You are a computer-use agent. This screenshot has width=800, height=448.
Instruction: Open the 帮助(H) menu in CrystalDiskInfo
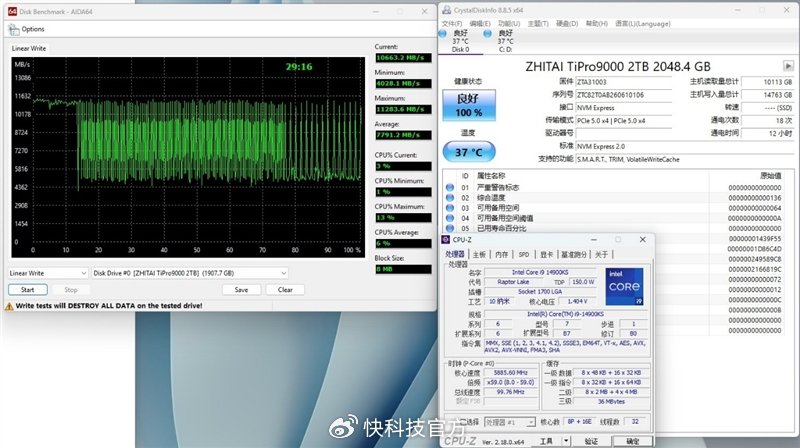pyautogui.click(x=596, y=23)
